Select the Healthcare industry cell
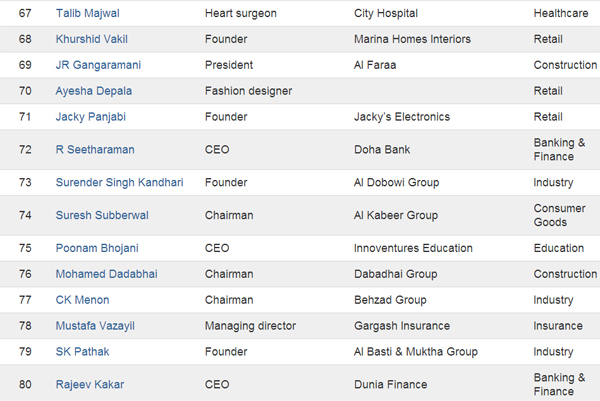 (x=564, y=13)
